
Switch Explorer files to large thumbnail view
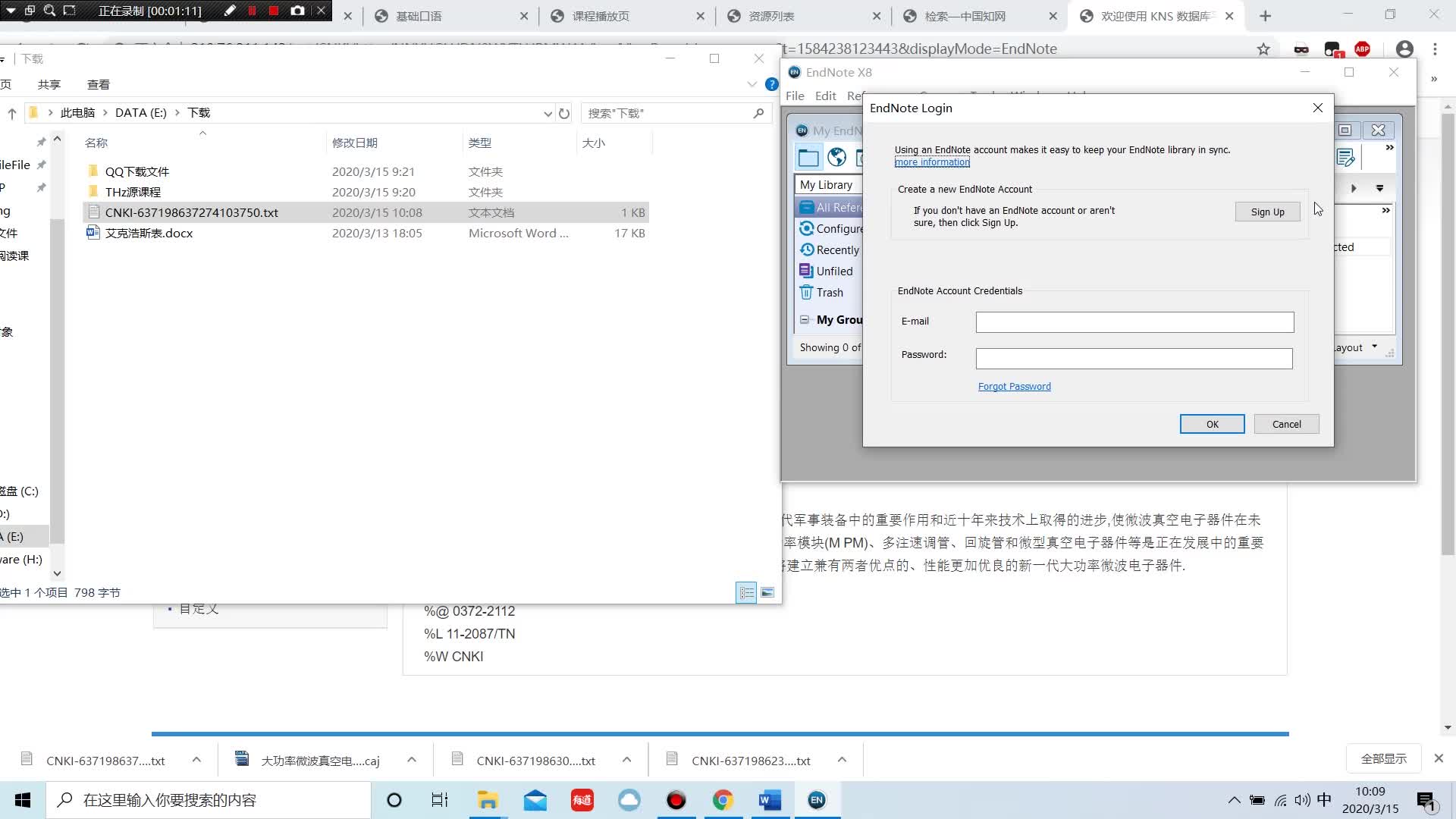768,592
